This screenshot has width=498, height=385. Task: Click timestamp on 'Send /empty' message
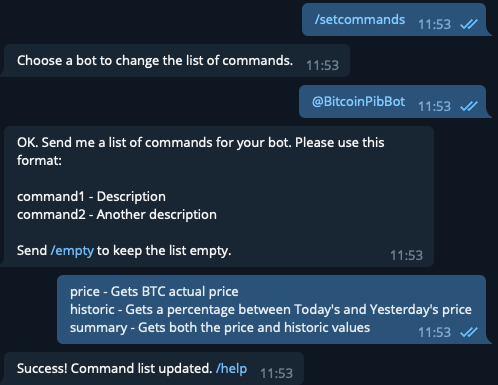(406, 255)
